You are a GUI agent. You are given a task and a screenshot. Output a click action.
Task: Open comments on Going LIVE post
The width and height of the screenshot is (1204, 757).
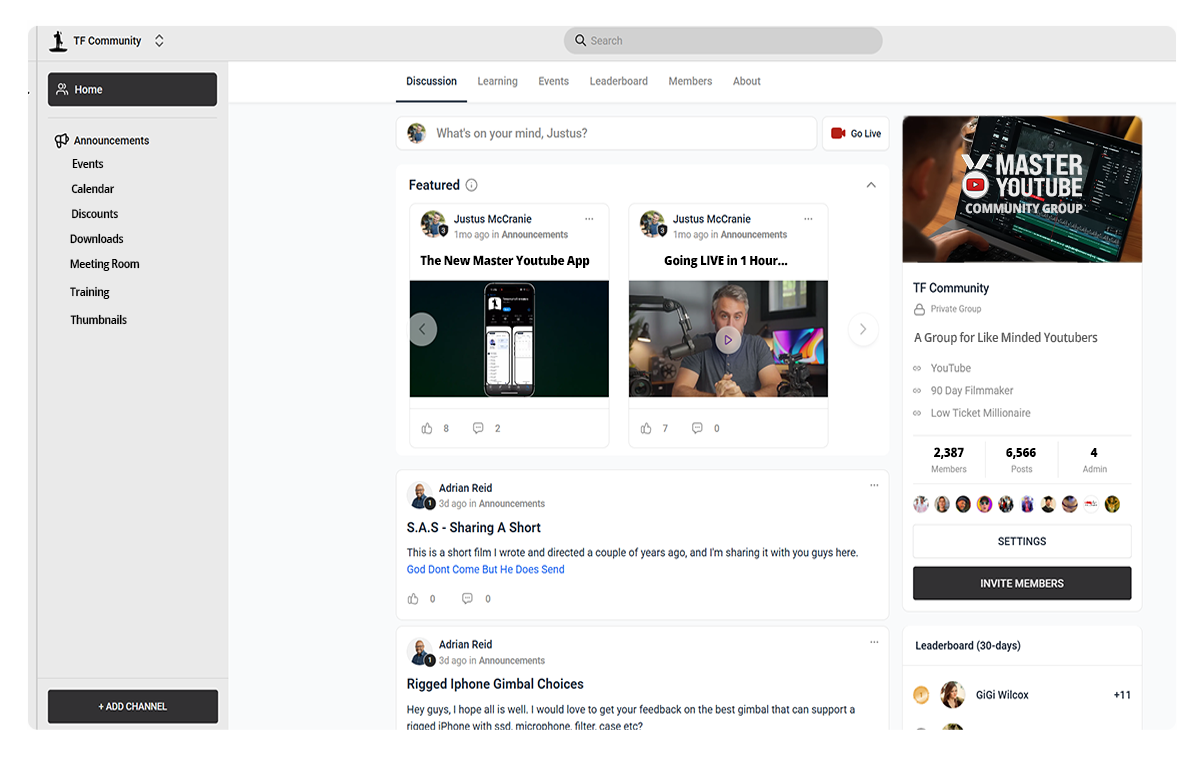697,428
